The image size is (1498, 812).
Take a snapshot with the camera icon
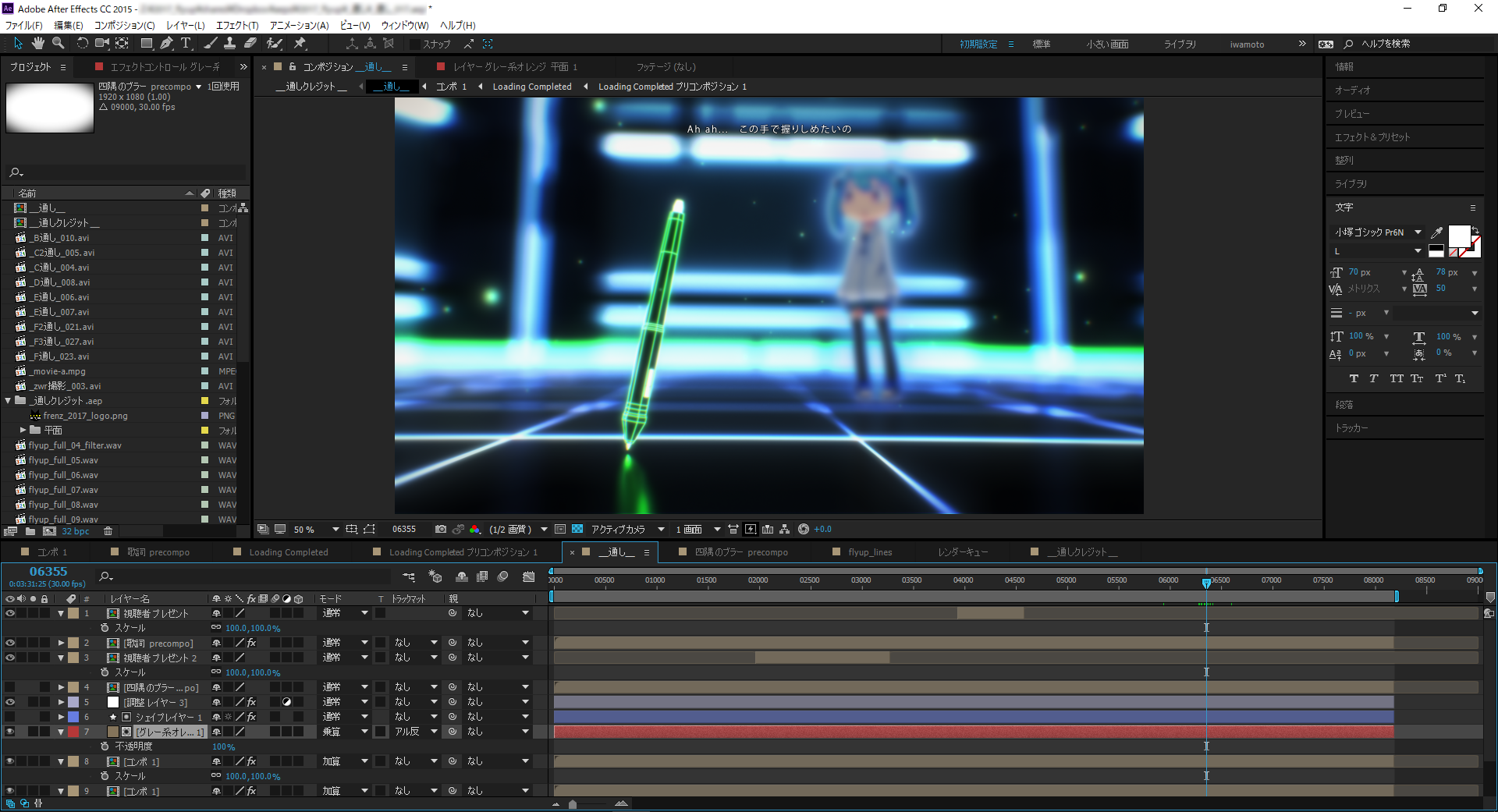441,529
